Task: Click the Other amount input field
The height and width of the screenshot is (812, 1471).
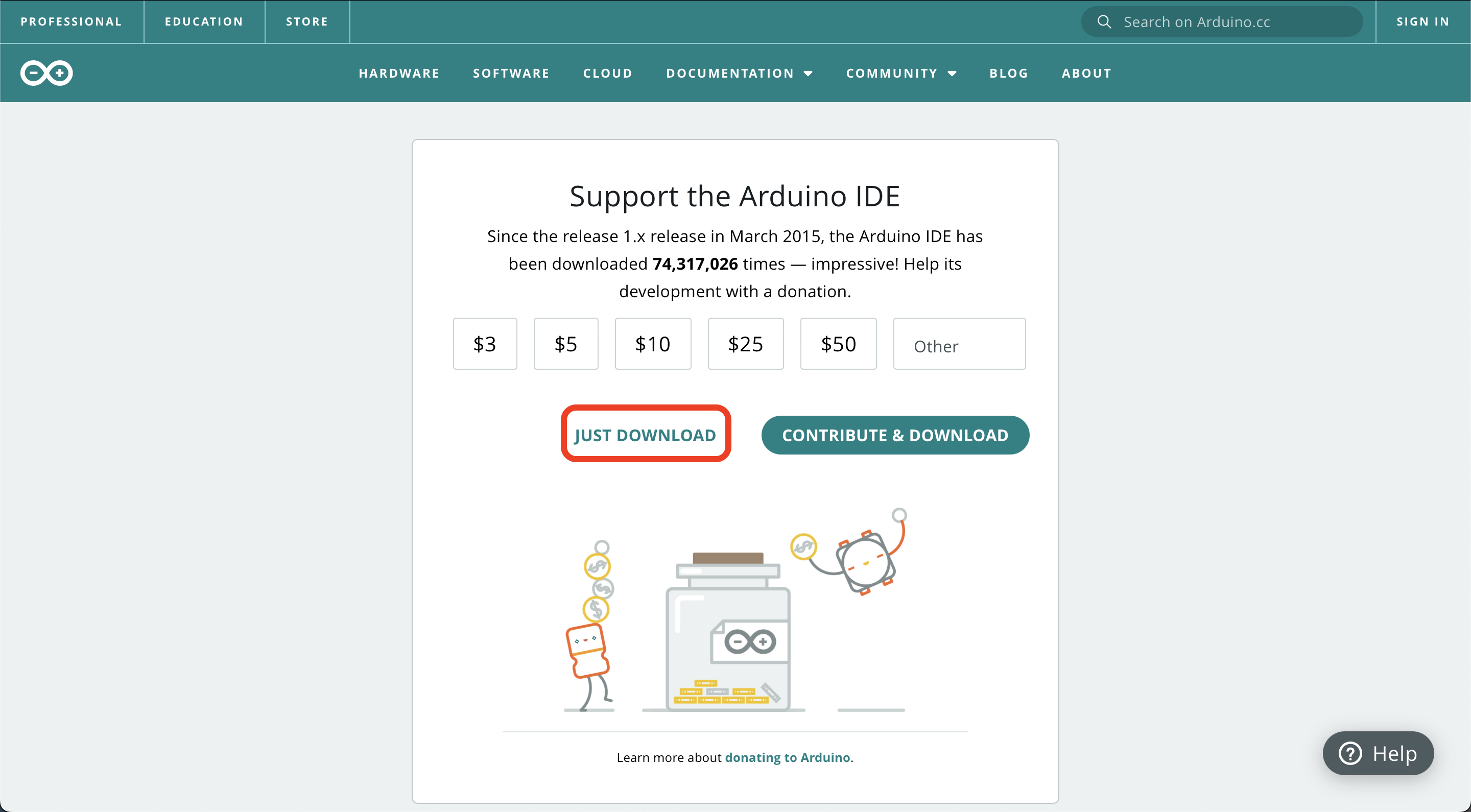Action: coord(959,344)
